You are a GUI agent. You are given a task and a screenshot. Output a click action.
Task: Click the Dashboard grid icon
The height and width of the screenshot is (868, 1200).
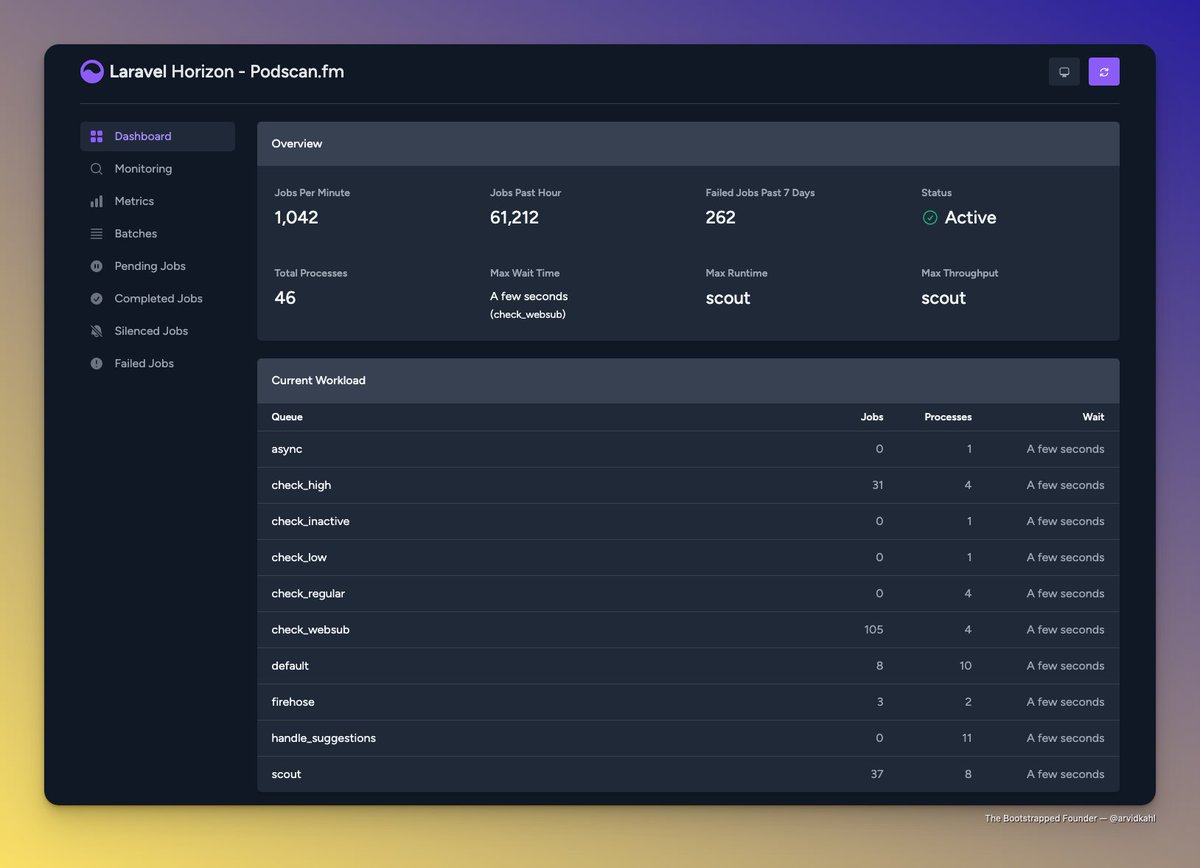click(x=97, y=136)
